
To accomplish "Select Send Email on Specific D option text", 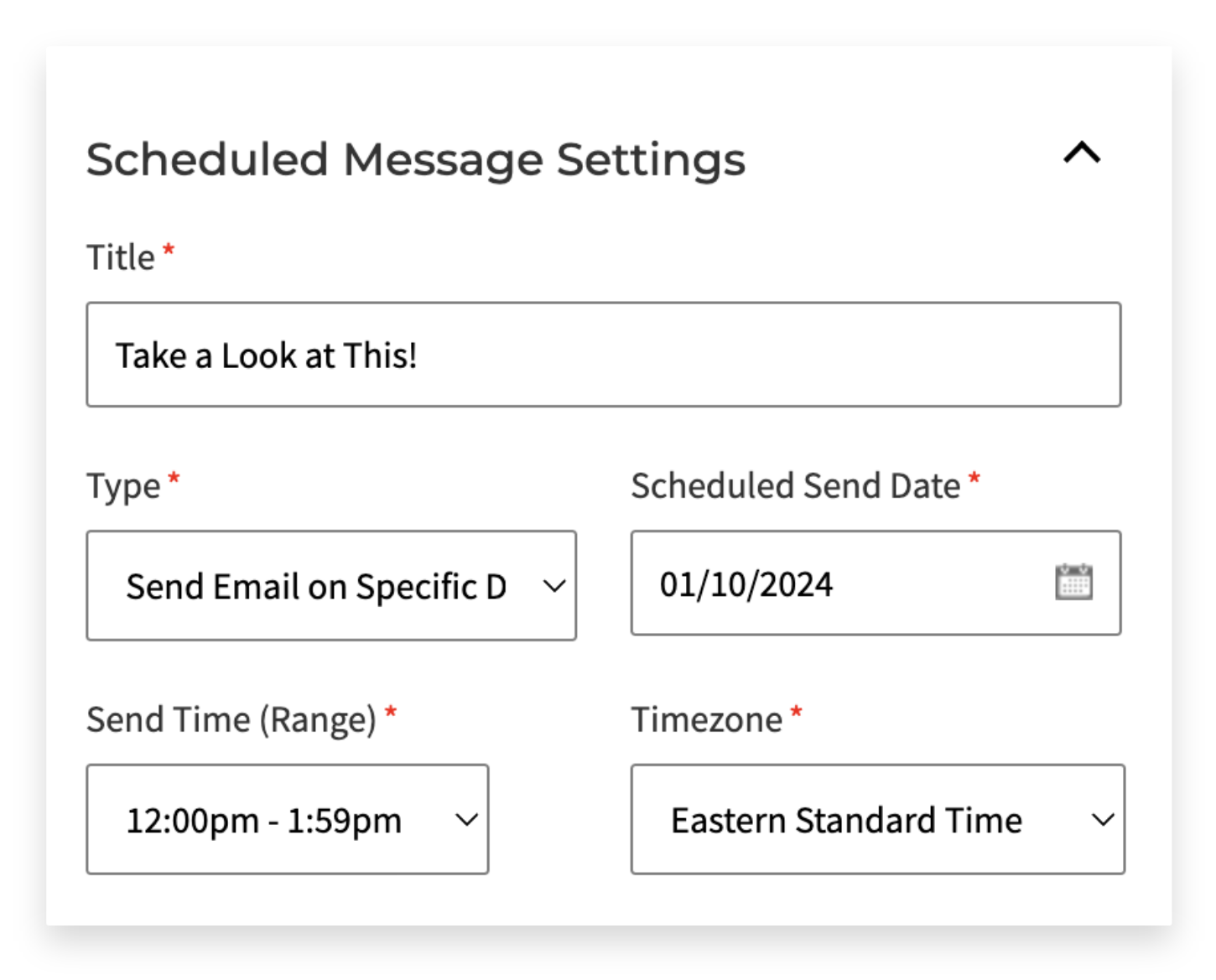I will (316, 587).
